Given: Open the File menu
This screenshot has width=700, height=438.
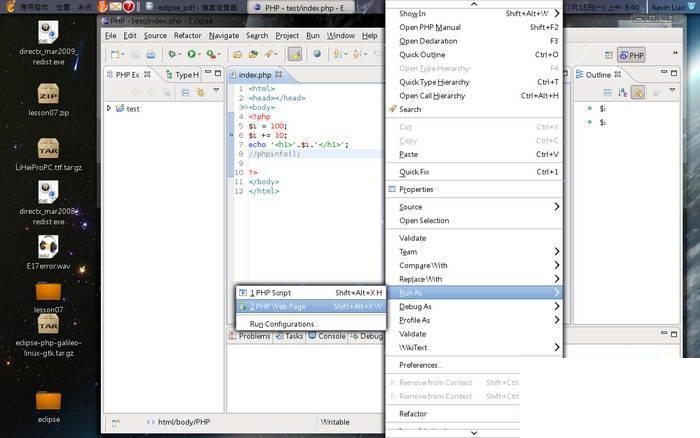Looking at the screenshot, I should click(110, 36).
